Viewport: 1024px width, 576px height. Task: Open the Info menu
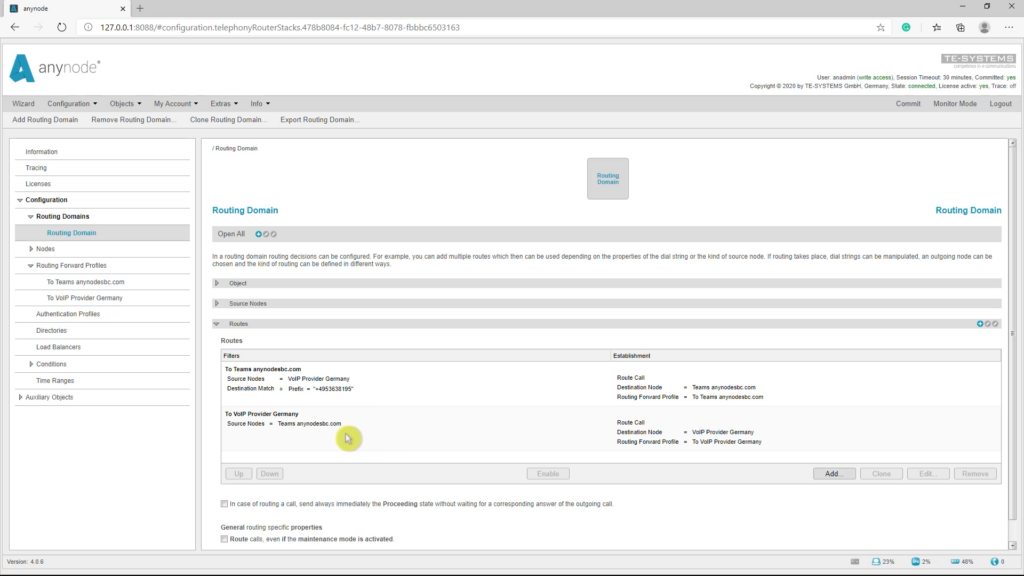(x=260, y=104)
